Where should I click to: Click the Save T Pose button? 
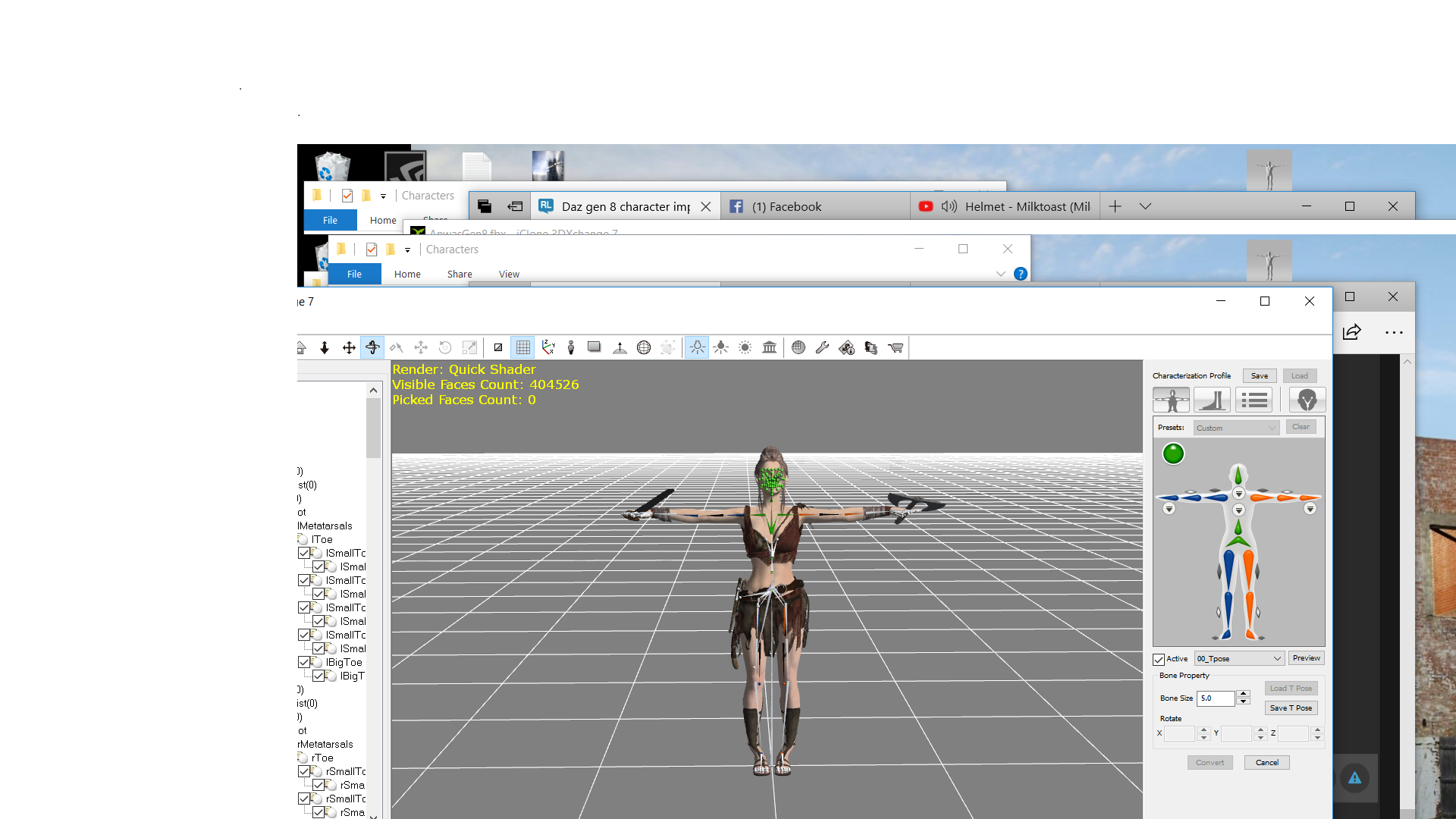coord(1291,708)
